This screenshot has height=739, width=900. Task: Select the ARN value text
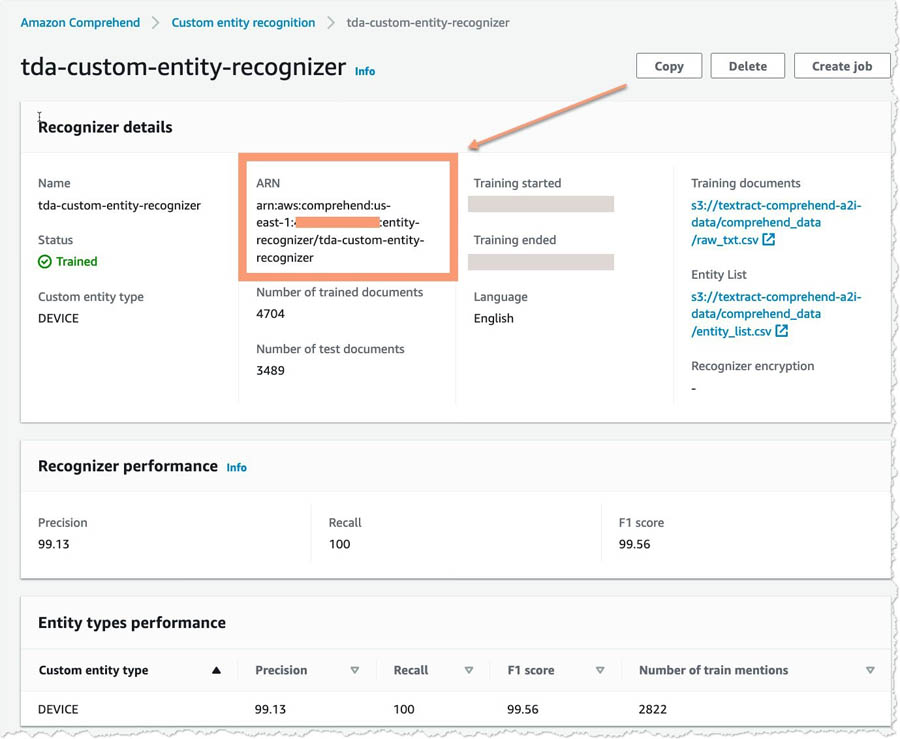tap(340, 231)
